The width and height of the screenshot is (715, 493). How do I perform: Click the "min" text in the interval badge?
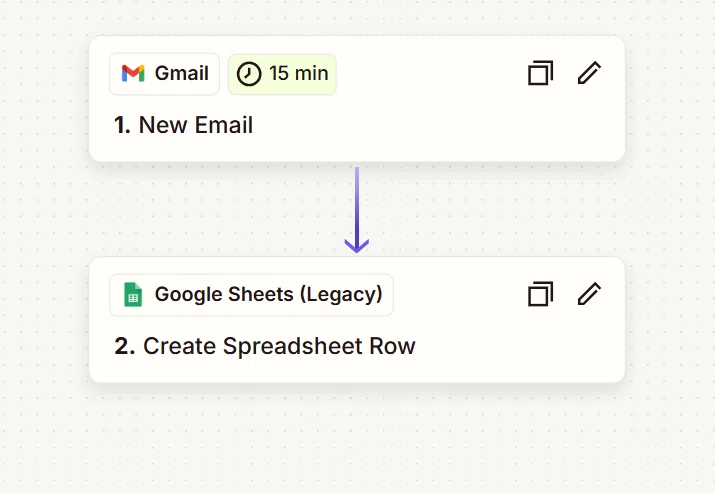point(311,73)
